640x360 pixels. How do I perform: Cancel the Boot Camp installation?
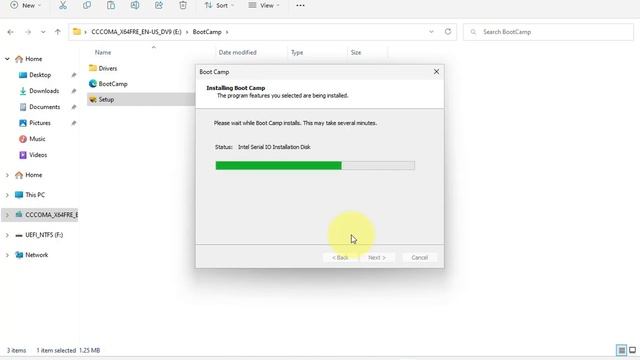(x=419, y=258)
